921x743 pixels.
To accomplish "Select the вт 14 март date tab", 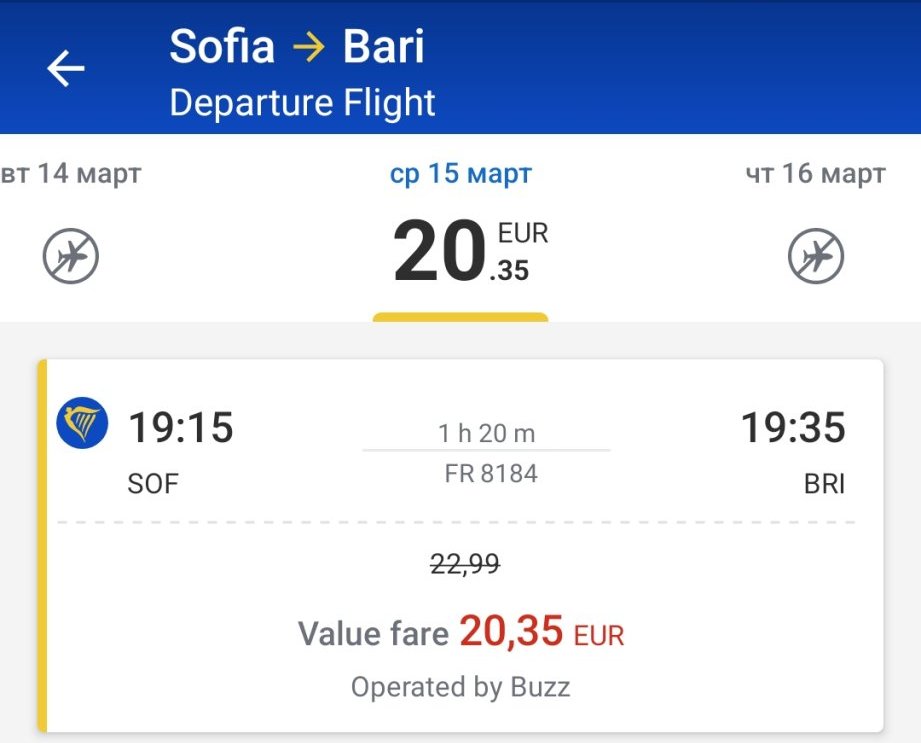I will (x=71, y=174).
